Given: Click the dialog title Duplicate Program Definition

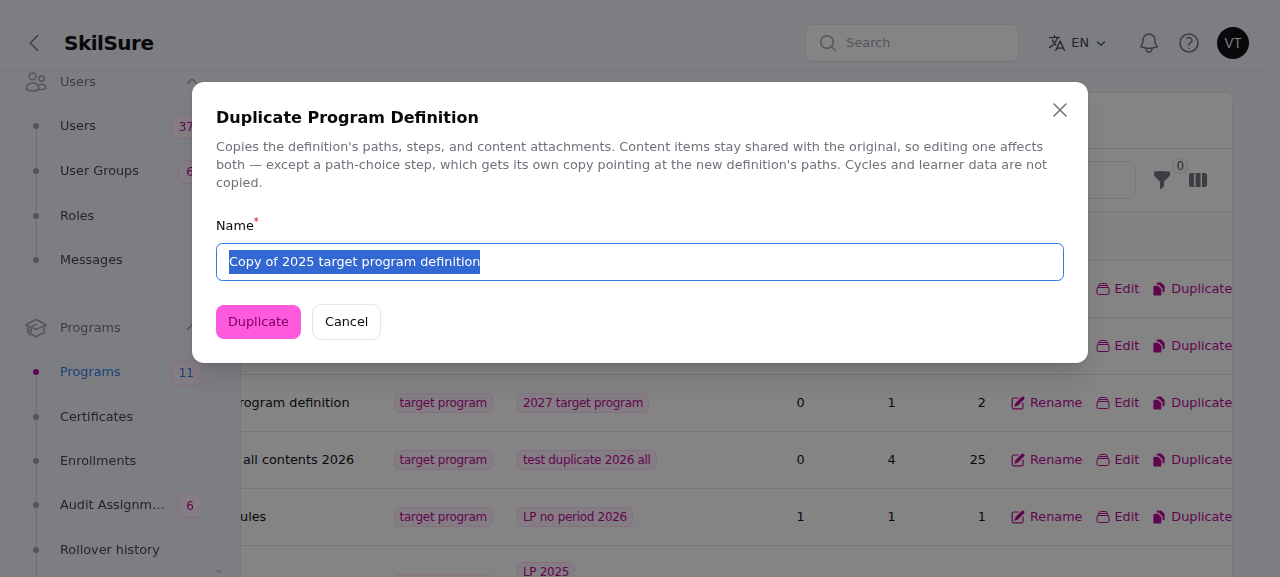Looking at the screenshot, I should [x=347, y=117].
